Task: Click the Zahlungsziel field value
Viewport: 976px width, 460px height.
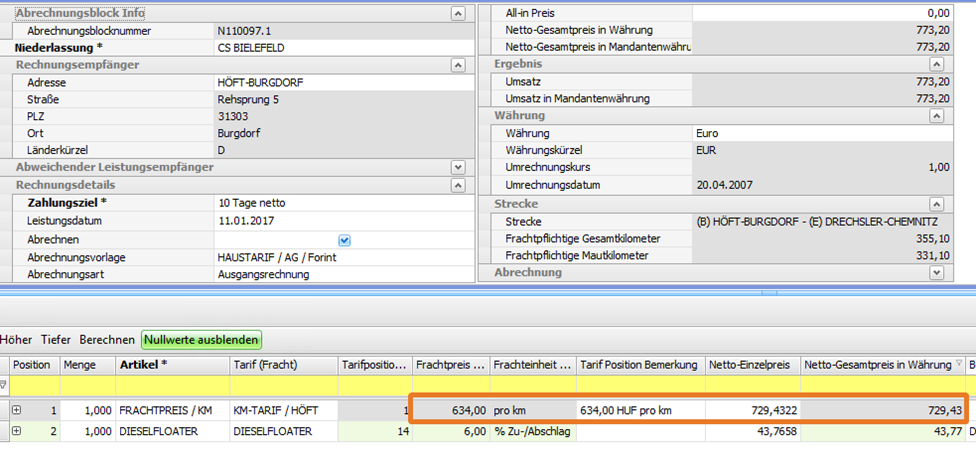Action: 340,203
